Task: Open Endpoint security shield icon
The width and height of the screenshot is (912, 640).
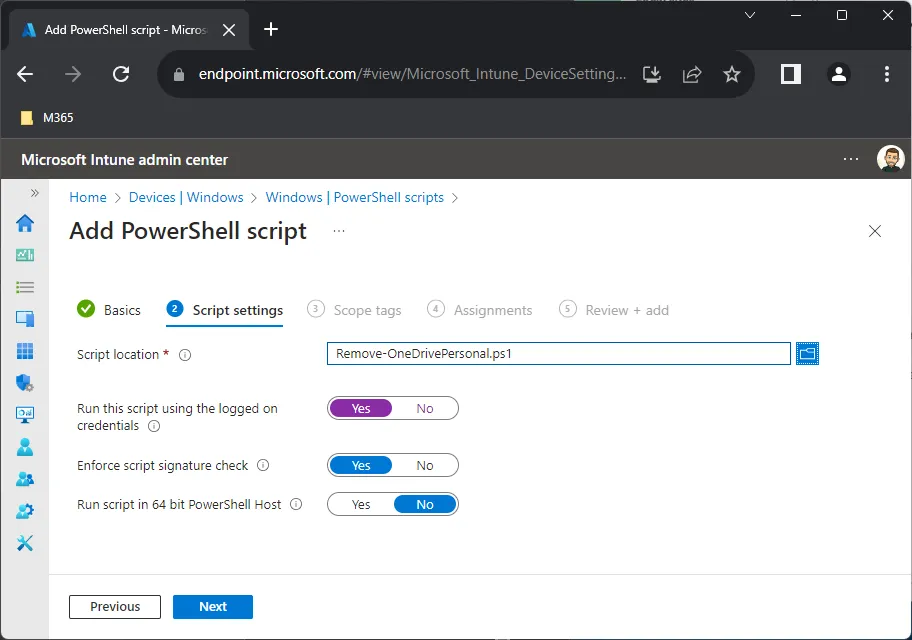Action: point(25,382)
